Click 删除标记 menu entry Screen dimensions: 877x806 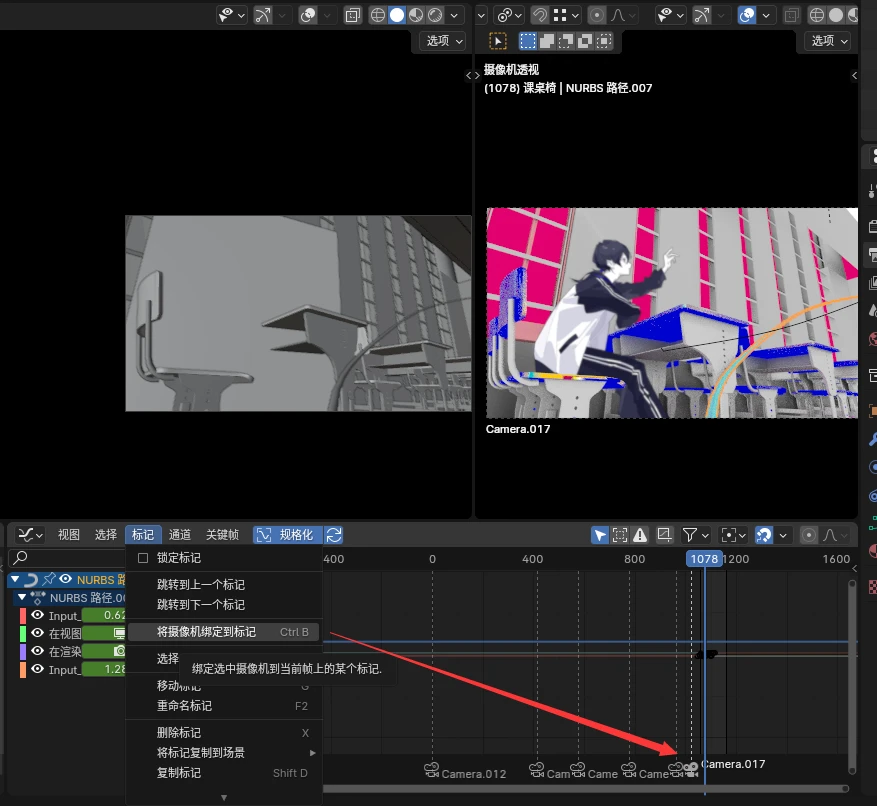click(224, 733)
